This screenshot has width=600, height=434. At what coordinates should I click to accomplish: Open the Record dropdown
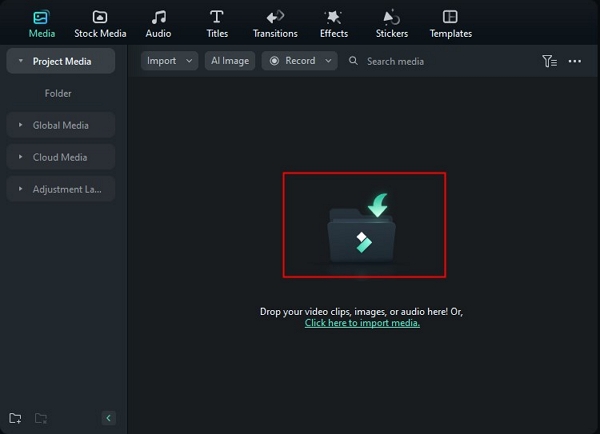coord(301,61)
